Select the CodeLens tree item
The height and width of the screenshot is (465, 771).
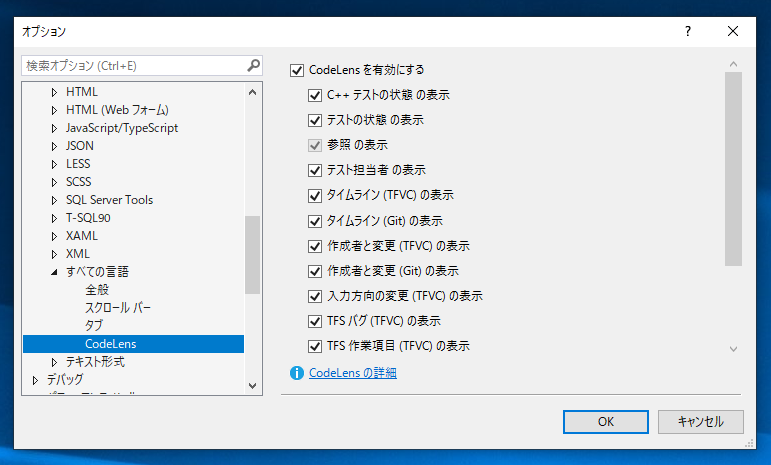click(133, 344)
